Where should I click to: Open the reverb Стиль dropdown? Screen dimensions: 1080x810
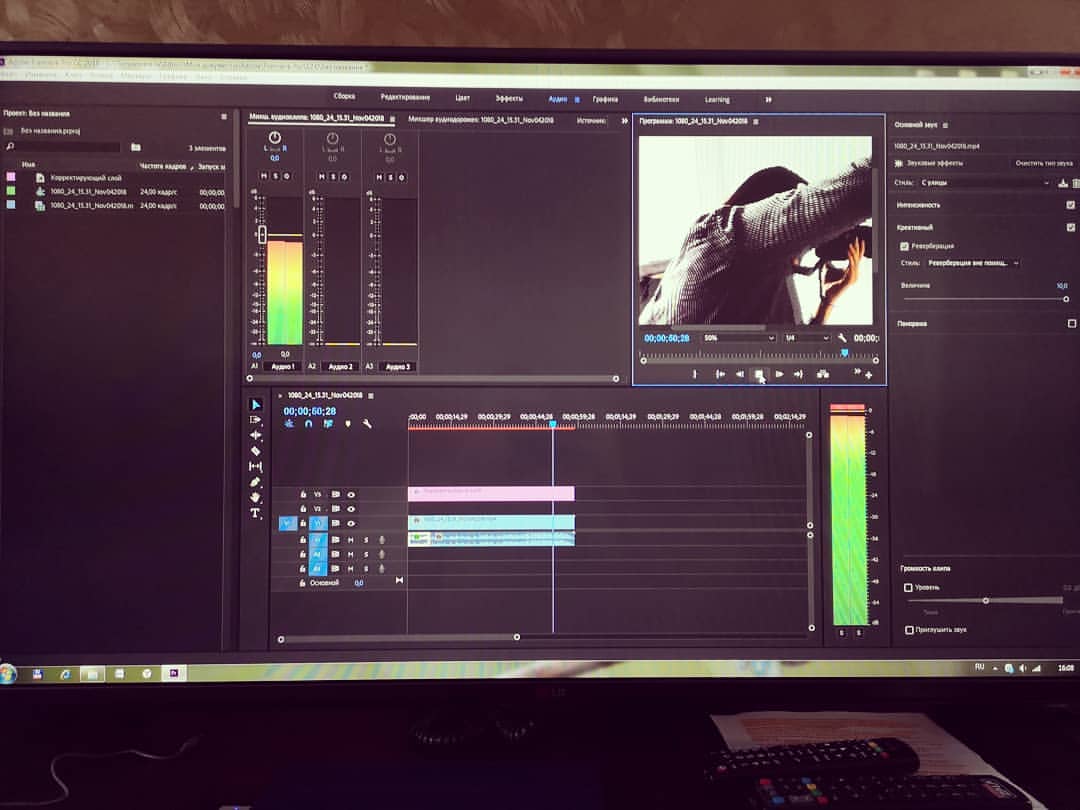point(972,262)
